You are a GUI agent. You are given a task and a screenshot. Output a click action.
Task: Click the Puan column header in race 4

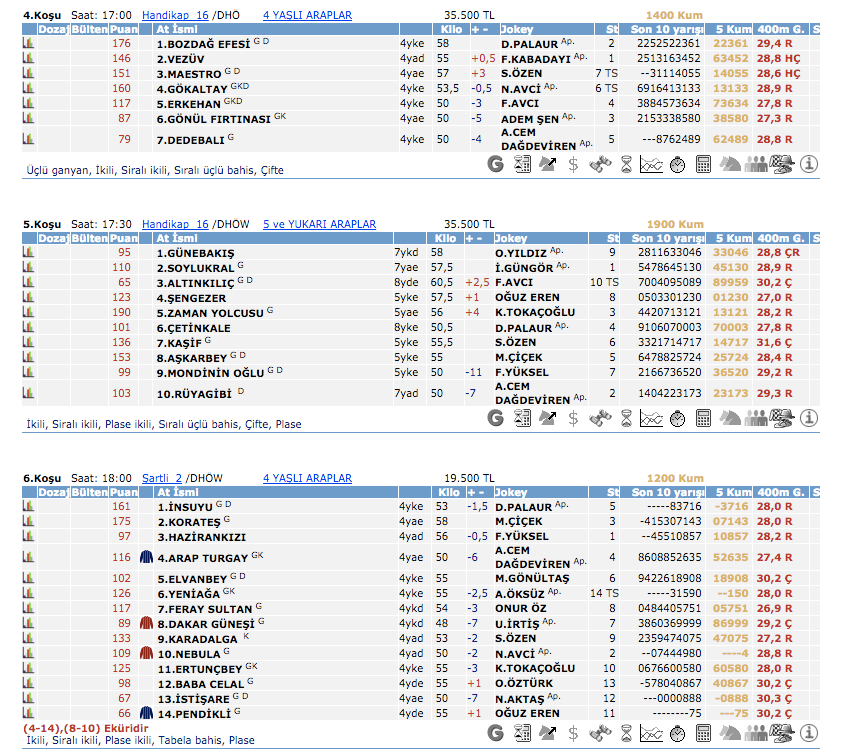[124, 30]
